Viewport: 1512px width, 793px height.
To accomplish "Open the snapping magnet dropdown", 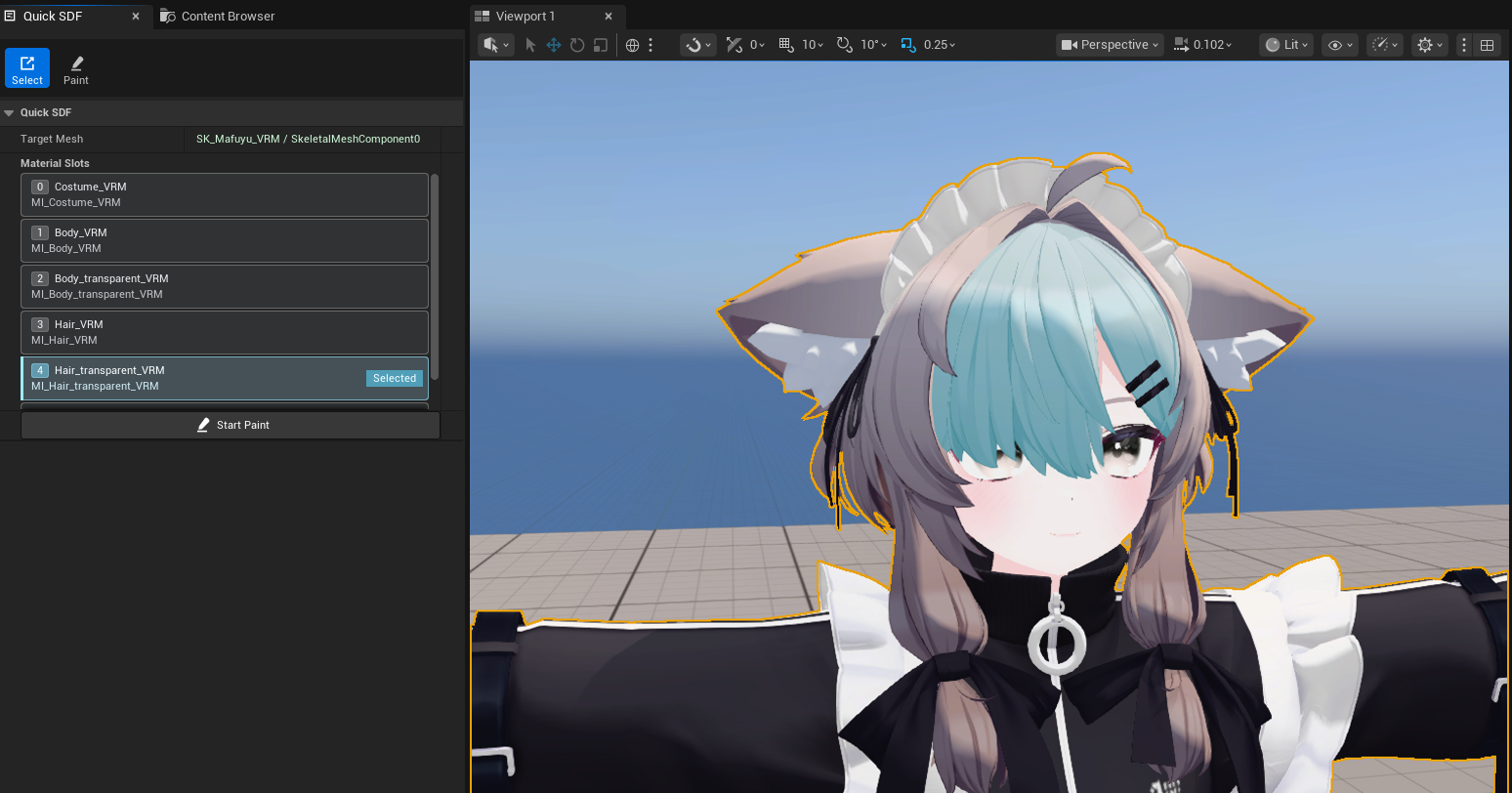I will pyautogui.click(x=698, y=45).
